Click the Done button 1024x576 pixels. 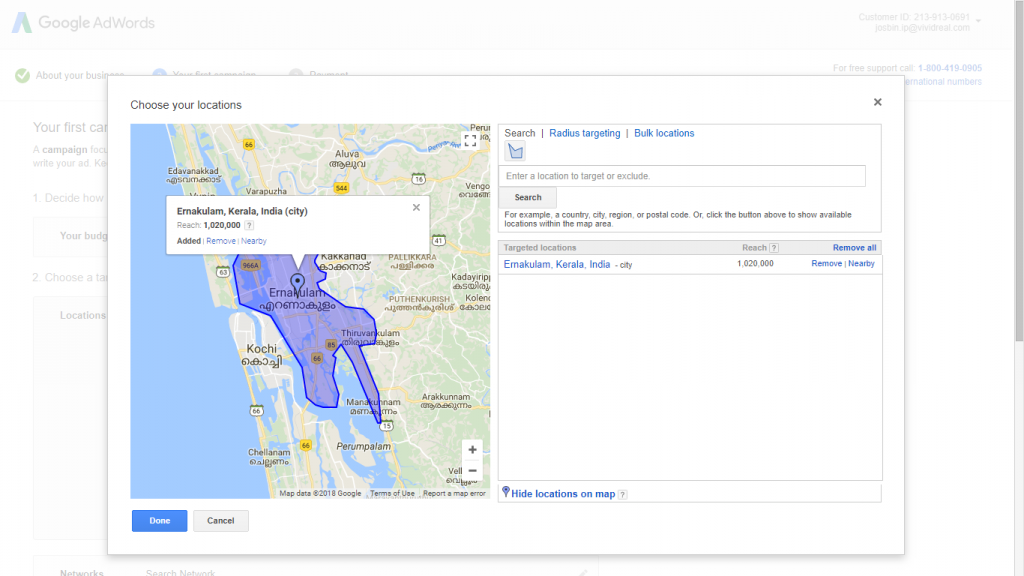coord(159,520)
